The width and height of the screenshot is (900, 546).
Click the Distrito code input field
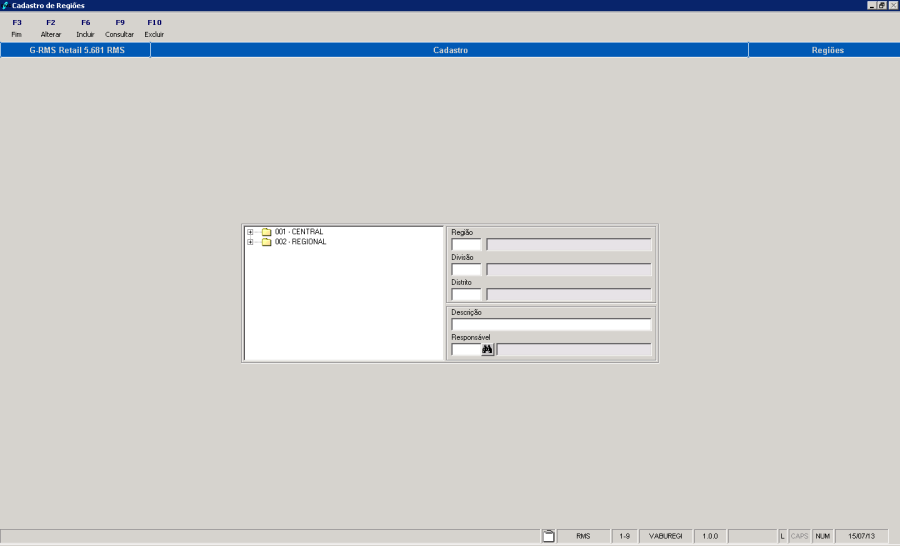466,295
